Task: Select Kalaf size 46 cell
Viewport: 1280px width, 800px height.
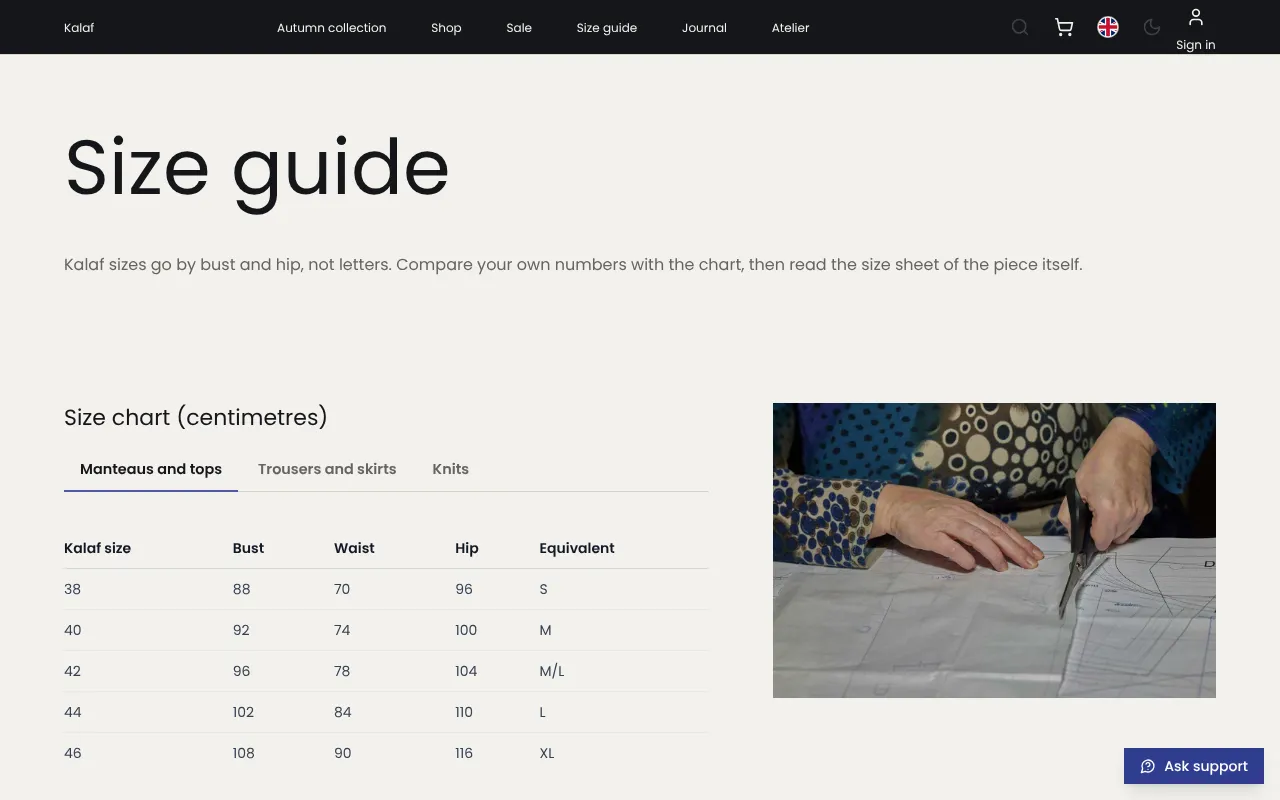Action: 72,753
